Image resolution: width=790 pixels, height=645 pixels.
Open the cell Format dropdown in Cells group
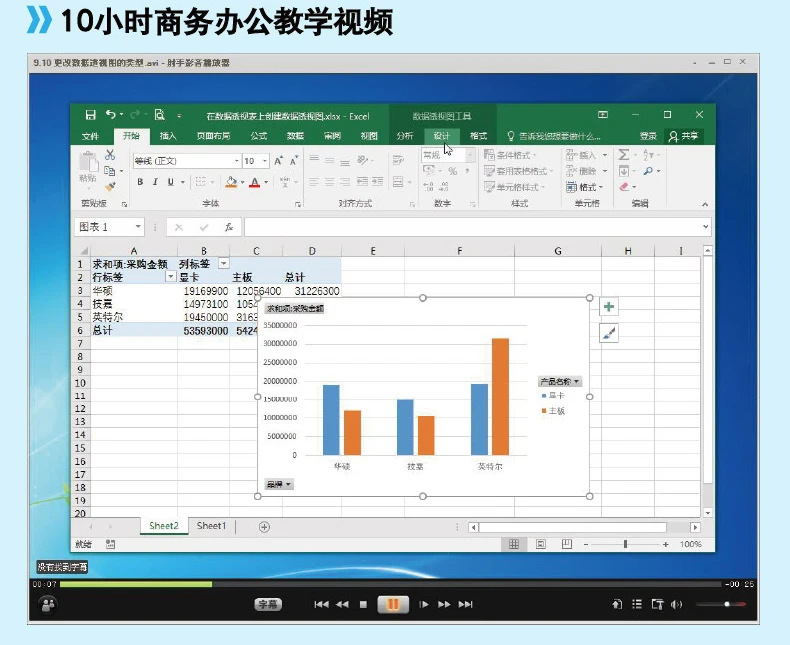584,187
